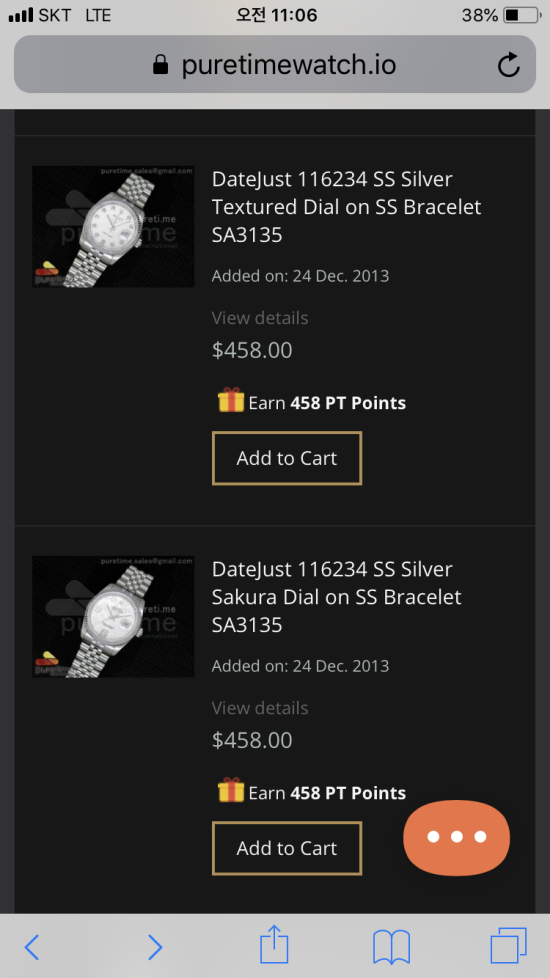Viewport: 550px width, 978px height.
Task: Tap the padlock icon in address bar
Action: [160, 65]
